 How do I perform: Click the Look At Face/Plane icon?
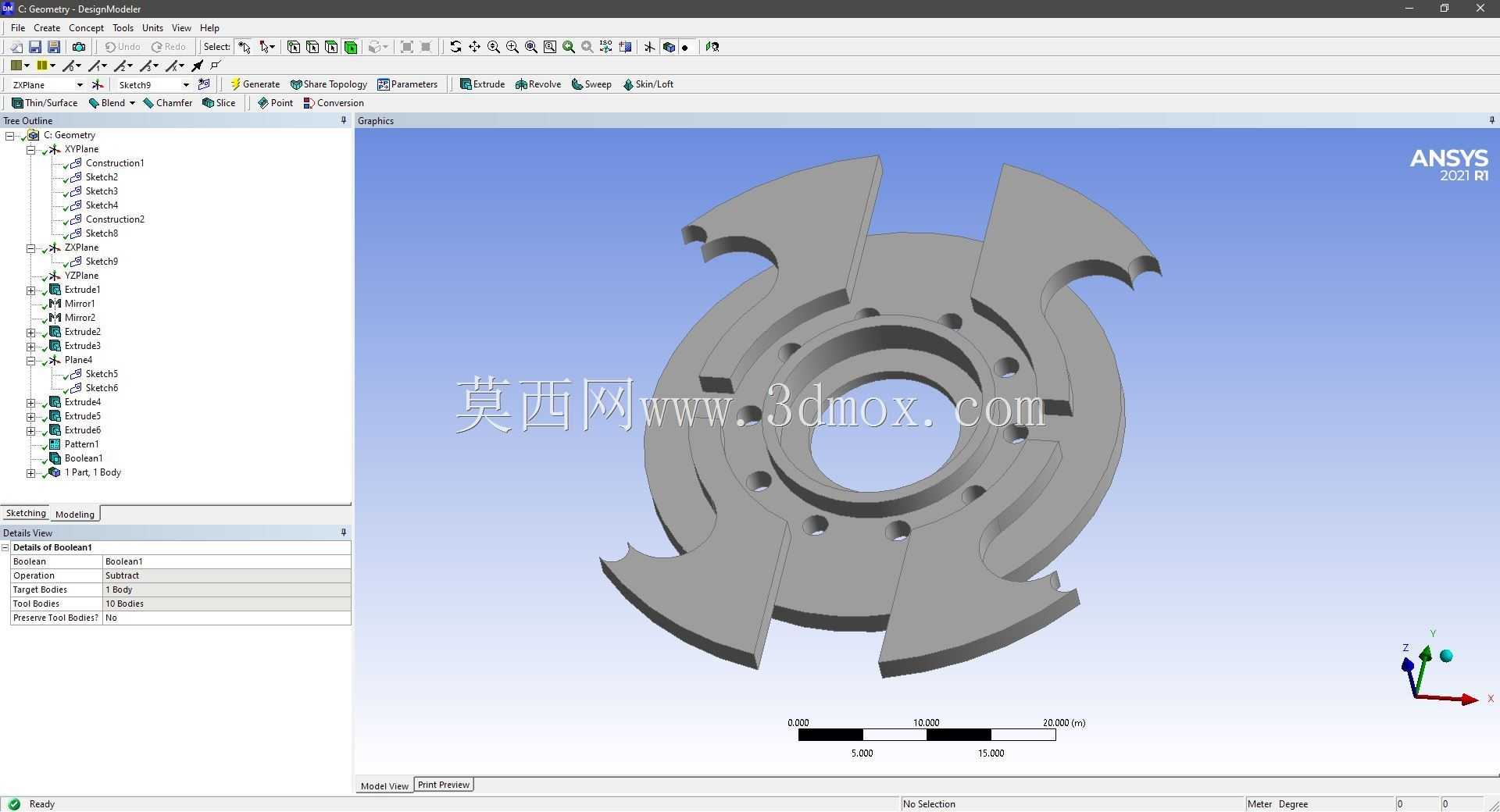coord(712,47)
